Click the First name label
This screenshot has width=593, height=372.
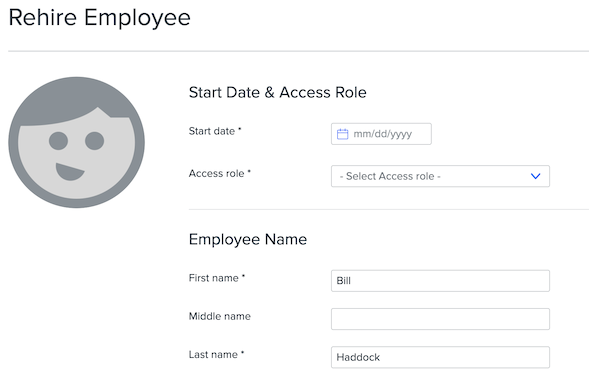click(x=217, y=278)
